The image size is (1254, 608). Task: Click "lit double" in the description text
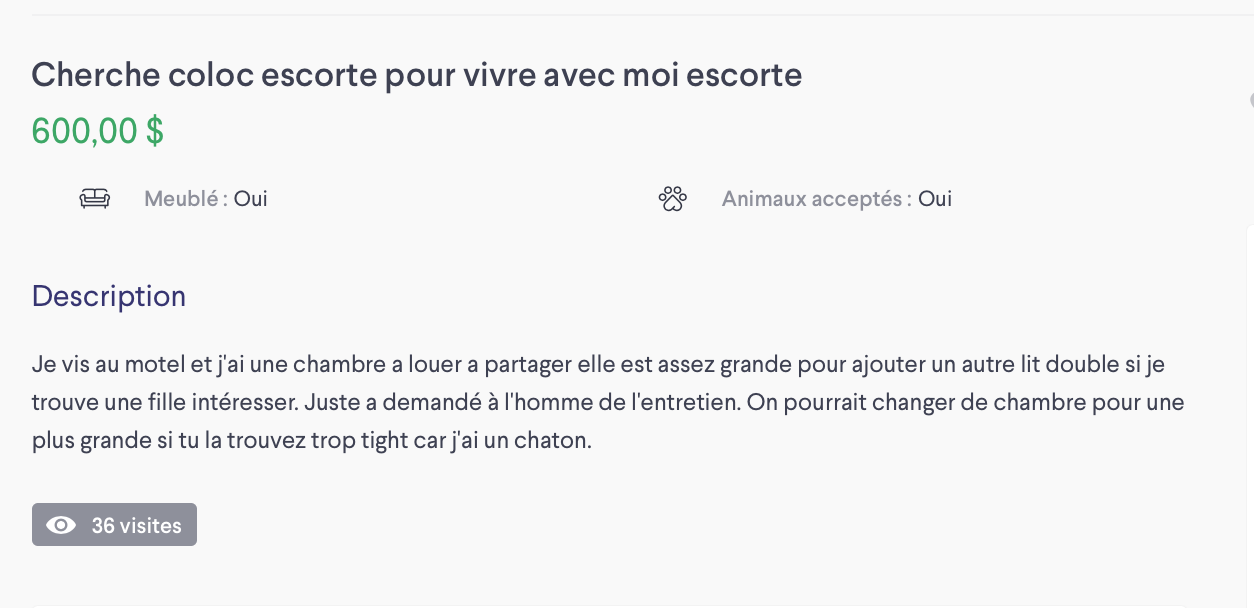click(x=1075, y=365)
